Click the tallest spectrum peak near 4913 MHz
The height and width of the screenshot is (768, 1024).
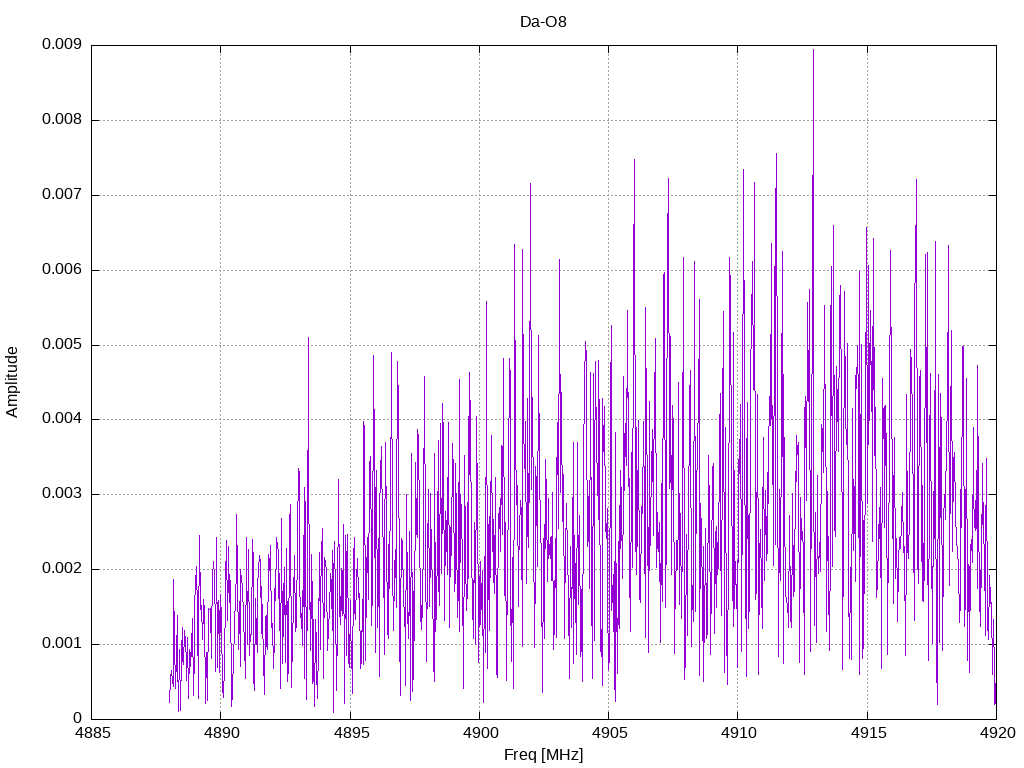pos(813,51)
